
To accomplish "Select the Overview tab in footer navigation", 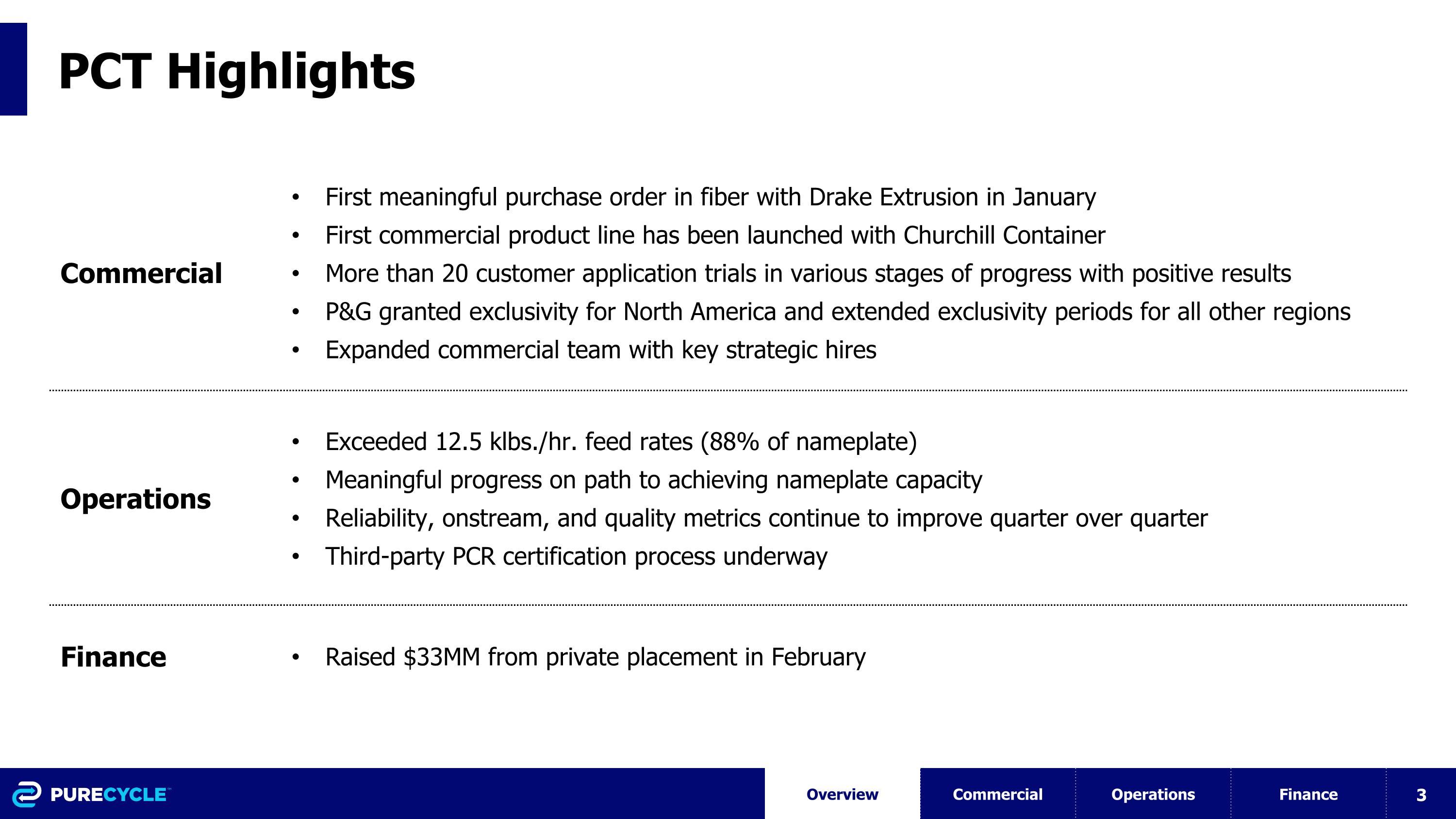I will [842, 794].
